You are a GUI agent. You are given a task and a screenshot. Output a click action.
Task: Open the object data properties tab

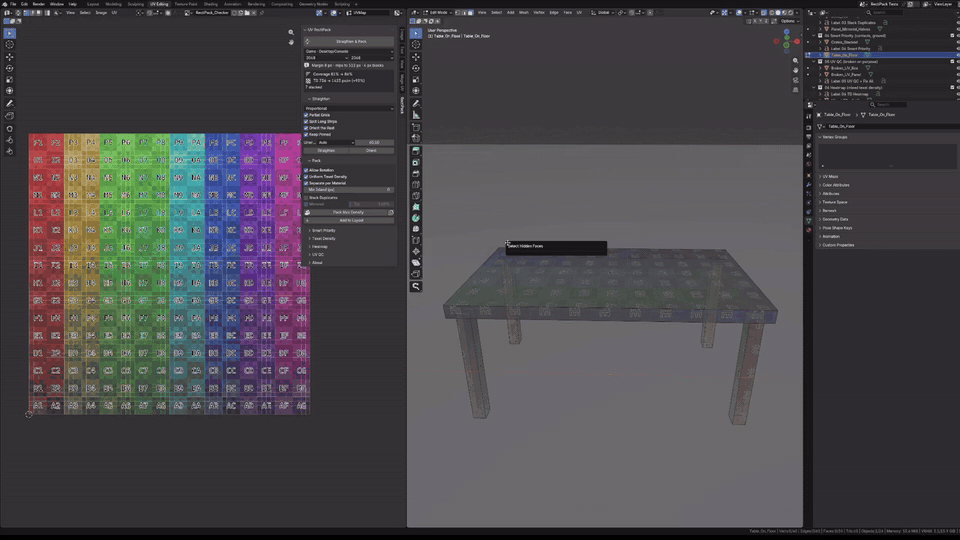[x=809, y=220]
